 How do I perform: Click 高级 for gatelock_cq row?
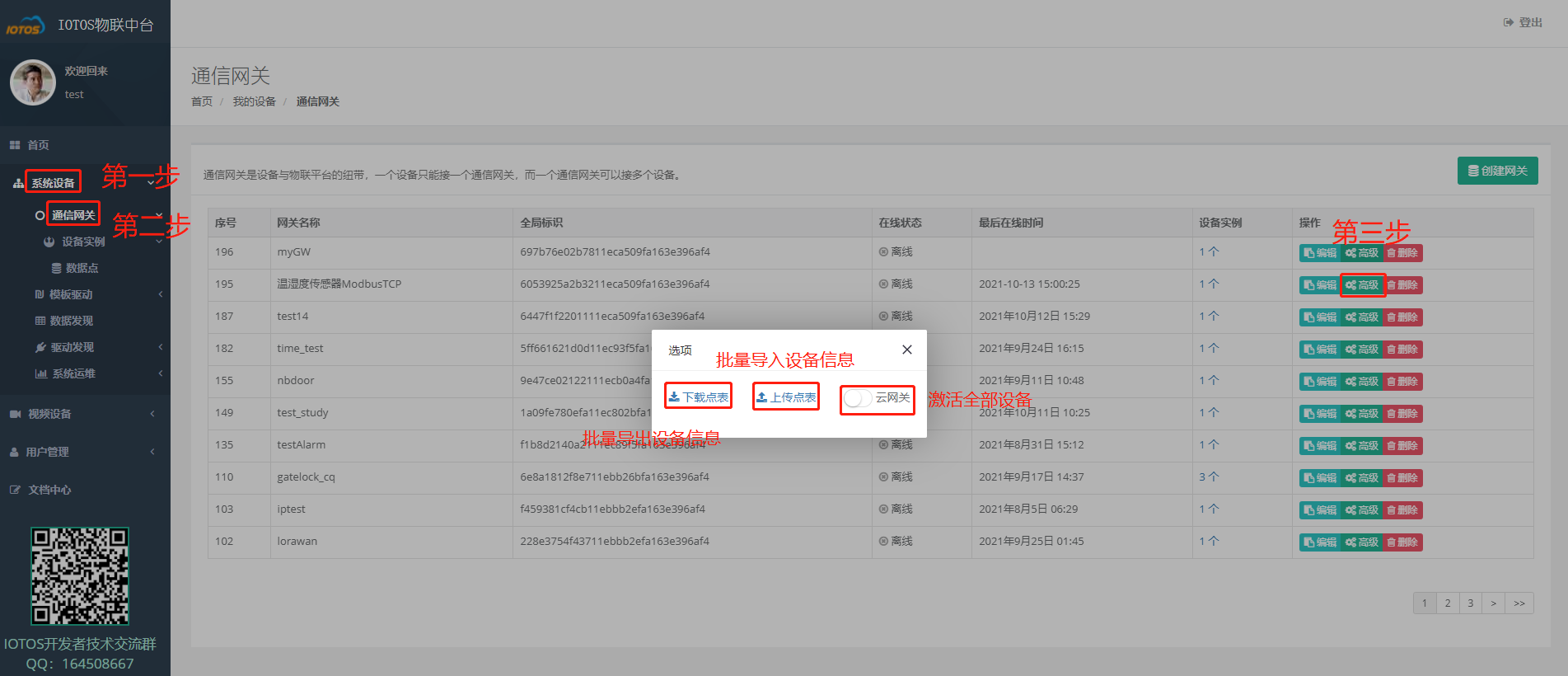[x=1362, y=478]
